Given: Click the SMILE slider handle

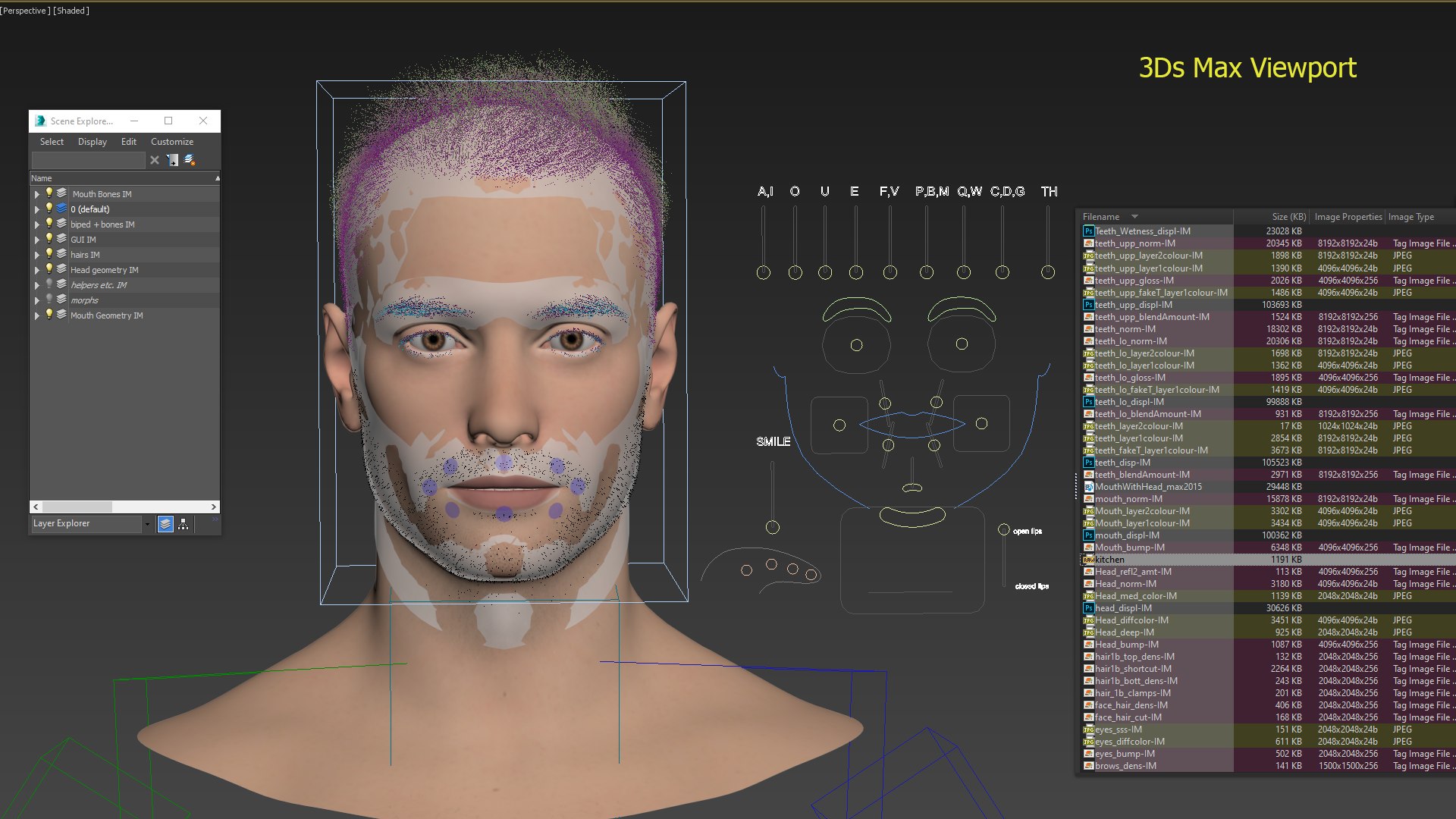Looking at the screenshot, I should click(773, 527).
